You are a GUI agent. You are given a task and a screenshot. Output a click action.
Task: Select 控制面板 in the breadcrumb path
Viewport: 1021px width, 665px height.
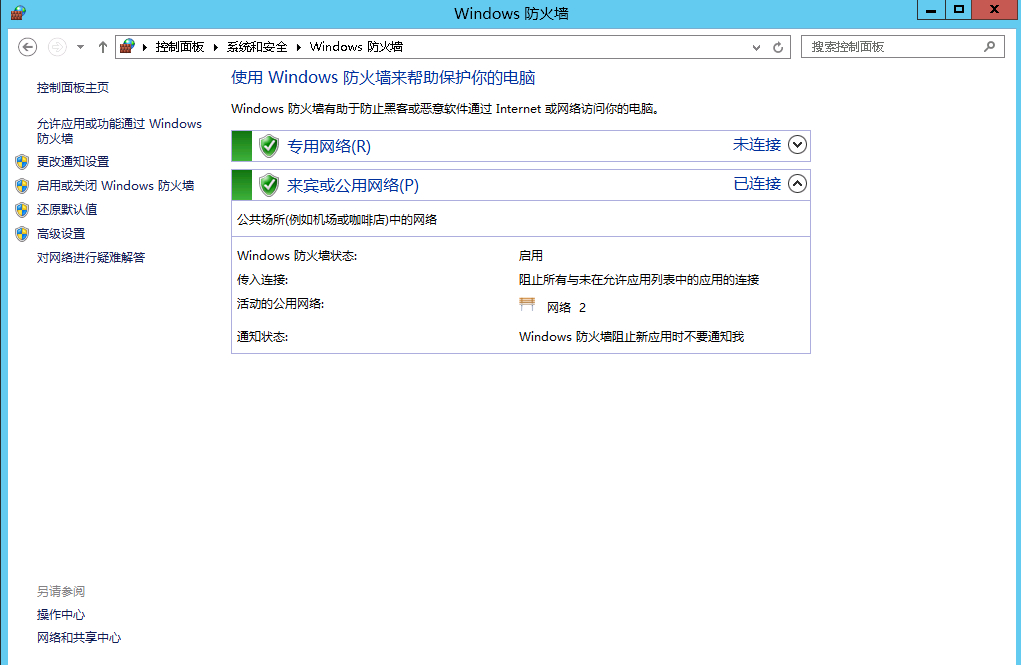[180, 47]
